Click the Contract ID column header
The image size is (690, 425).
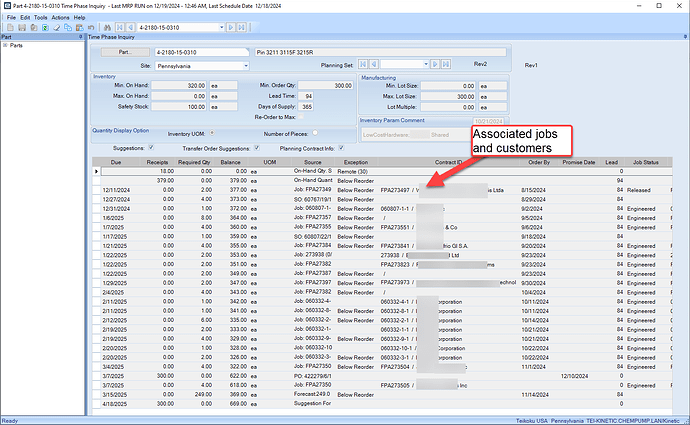pyautogui.click(x=449, y=162)
